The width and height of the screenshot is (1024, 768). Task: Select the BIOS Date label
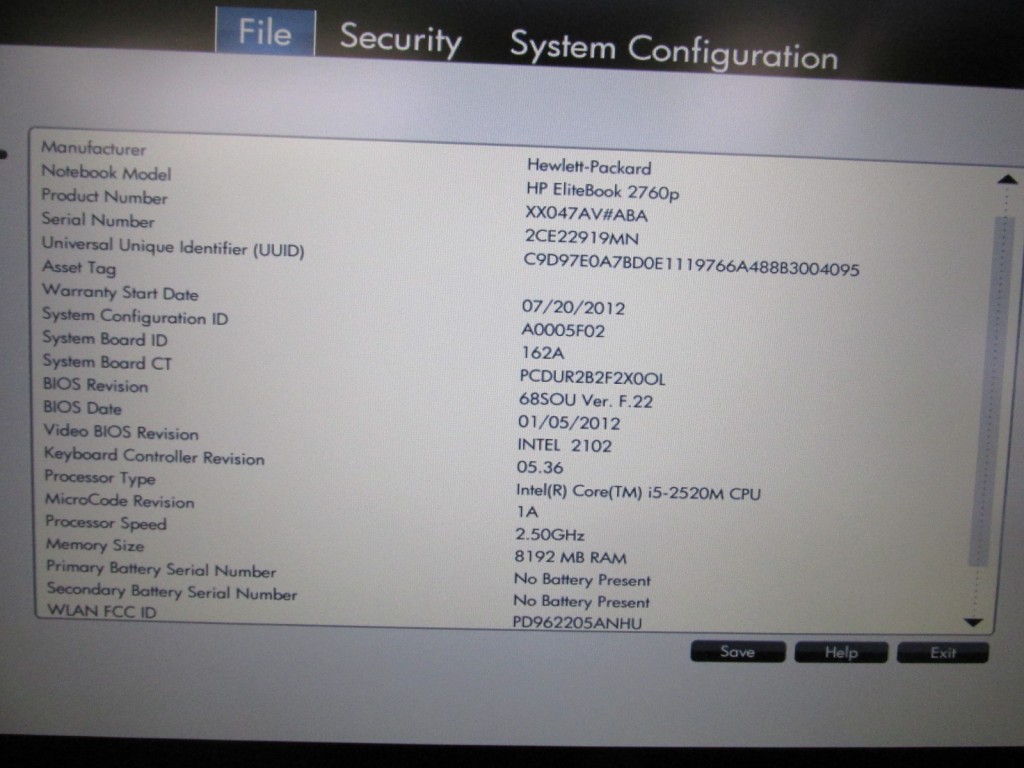82,408
